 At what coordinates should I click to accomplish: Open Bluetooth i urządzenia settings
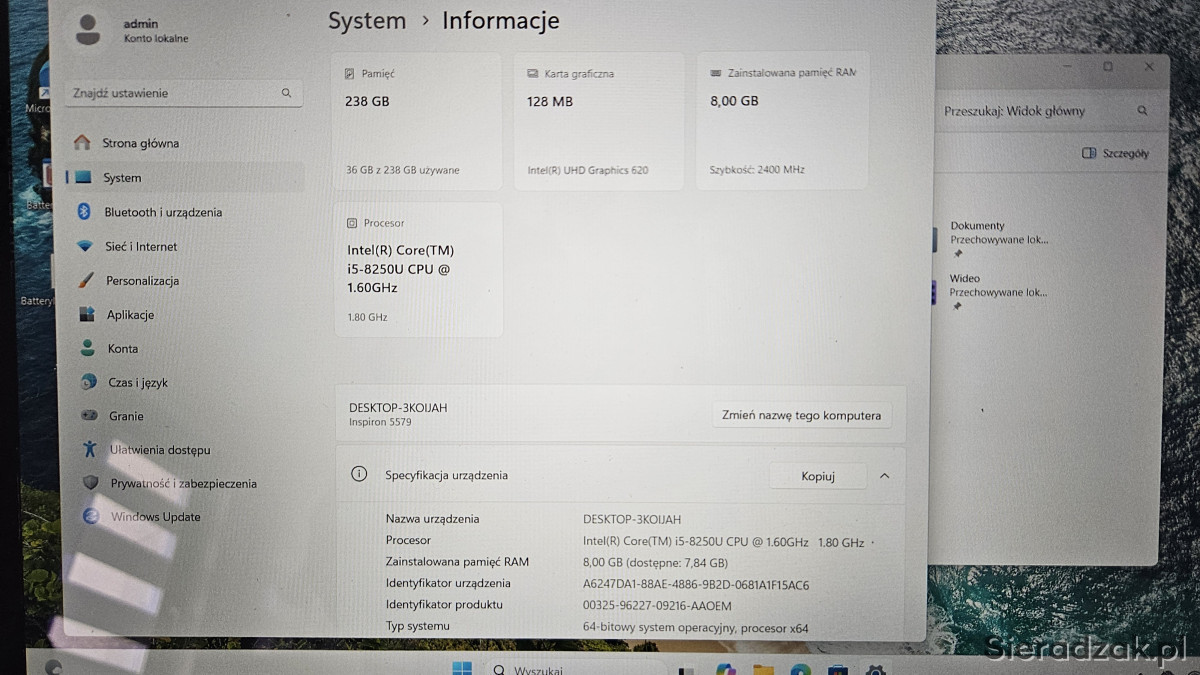point(185,212)
